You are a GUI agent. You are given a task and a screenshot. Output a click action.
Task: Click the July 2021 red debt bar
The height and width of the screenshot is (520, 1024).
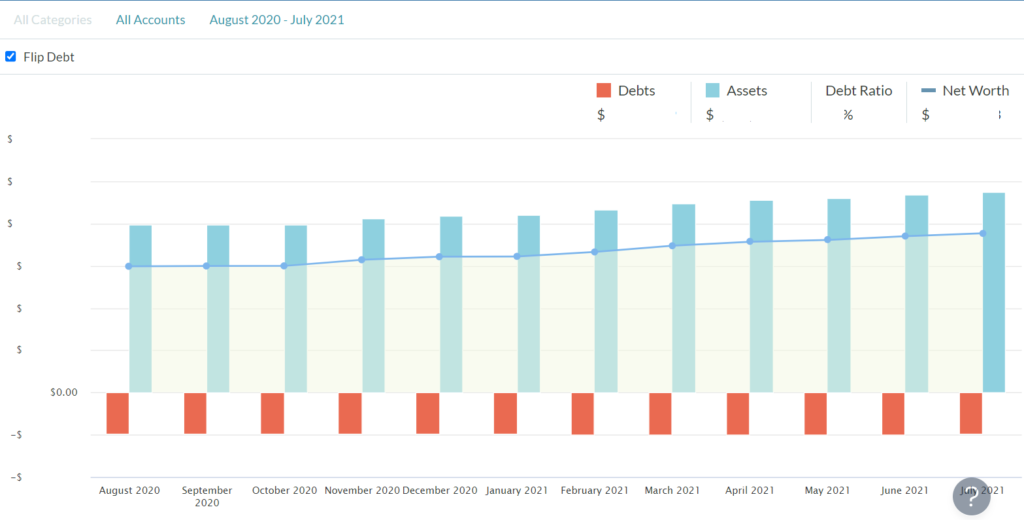[971, 413]
